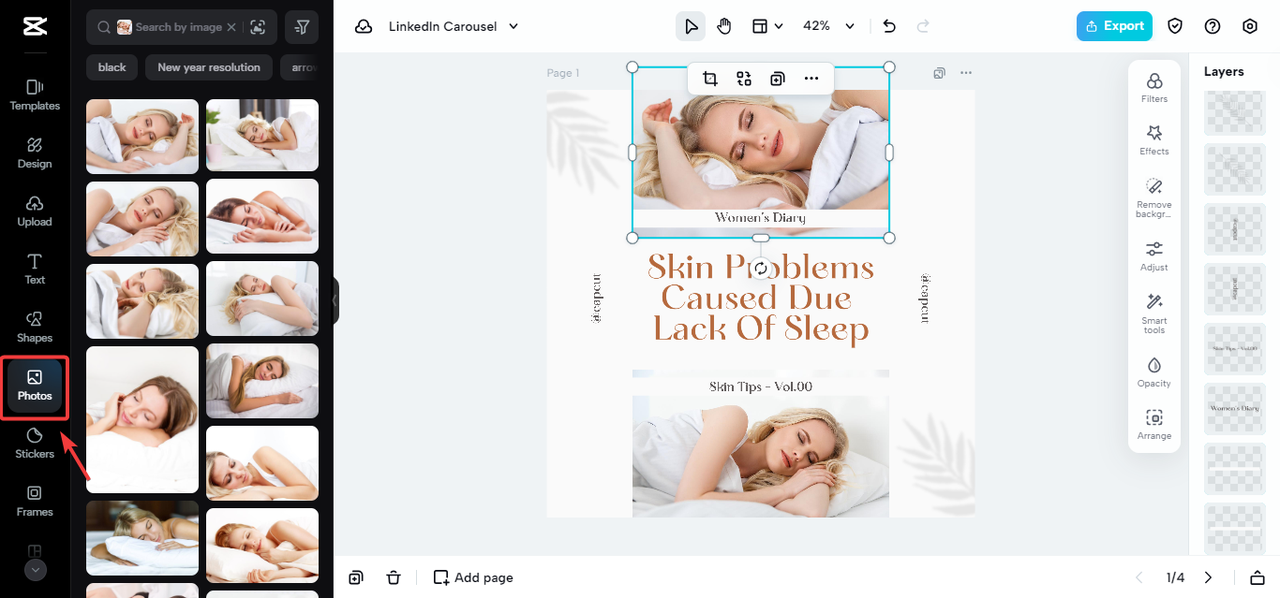Click the 1/4 page indicator

pyautogui.click(x=1175, y=577)
